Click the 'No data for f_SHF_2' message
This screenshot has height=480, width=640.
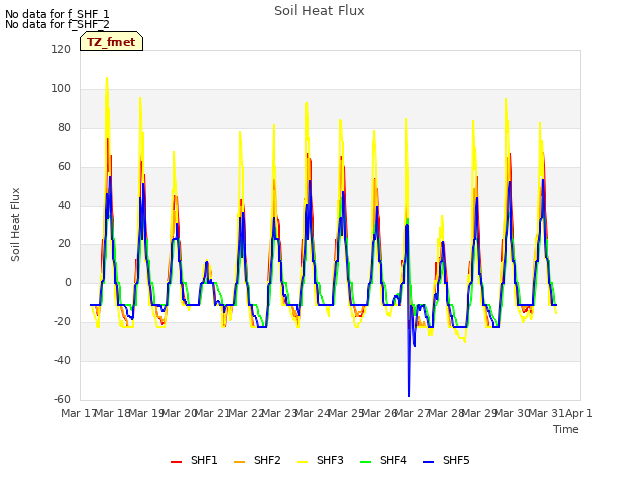pos(57,24)
